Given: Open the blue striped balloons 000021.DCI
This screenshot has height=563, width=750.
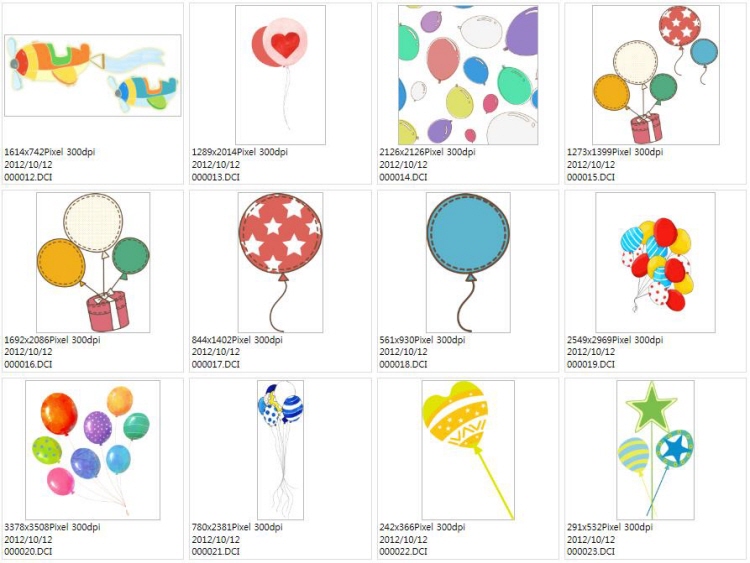Looking at the screenshot, I should tap(280, 450).
